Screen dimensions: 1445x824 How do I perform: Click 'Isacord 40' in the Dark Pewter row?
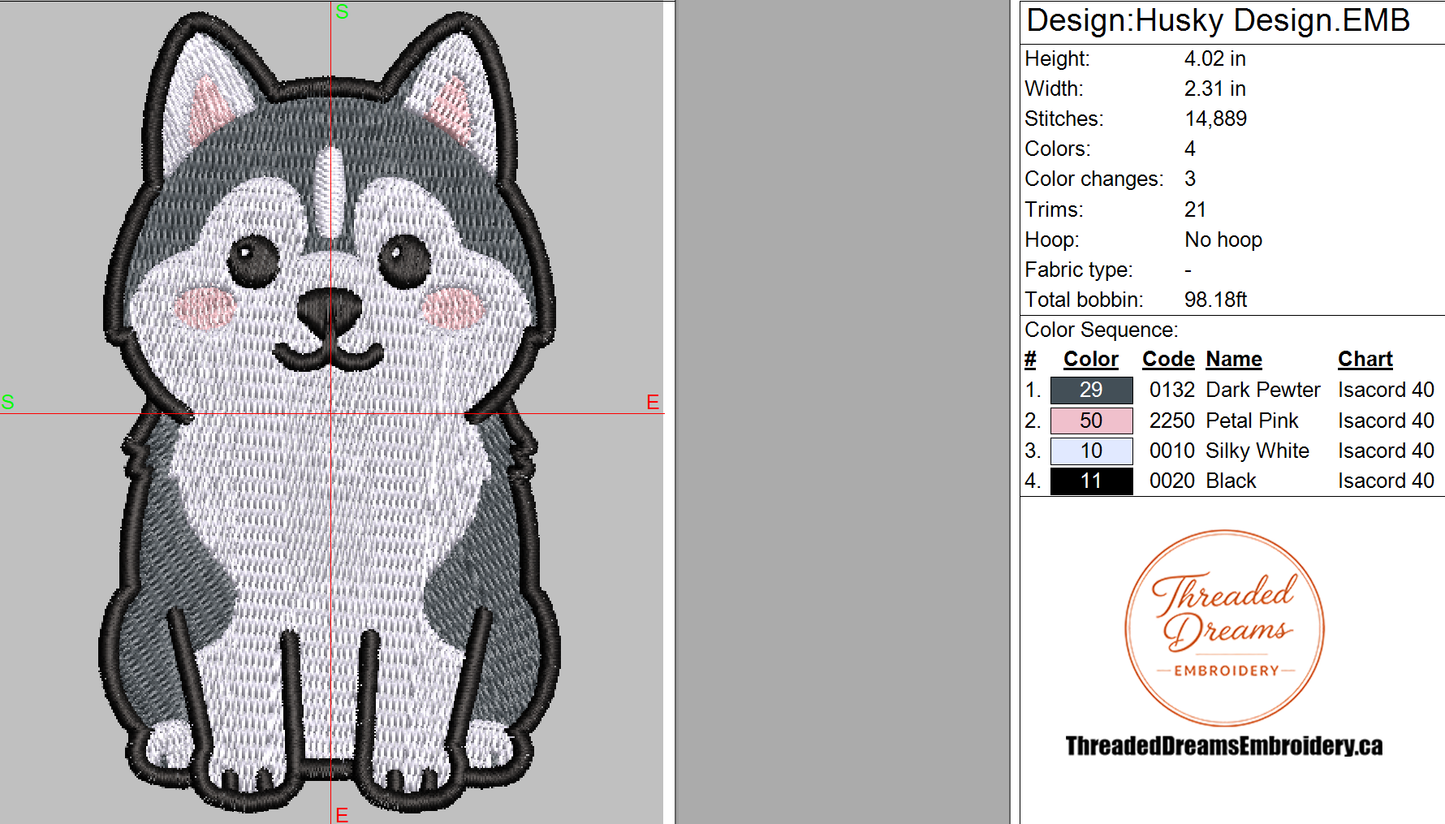[x=1386, y=390]
